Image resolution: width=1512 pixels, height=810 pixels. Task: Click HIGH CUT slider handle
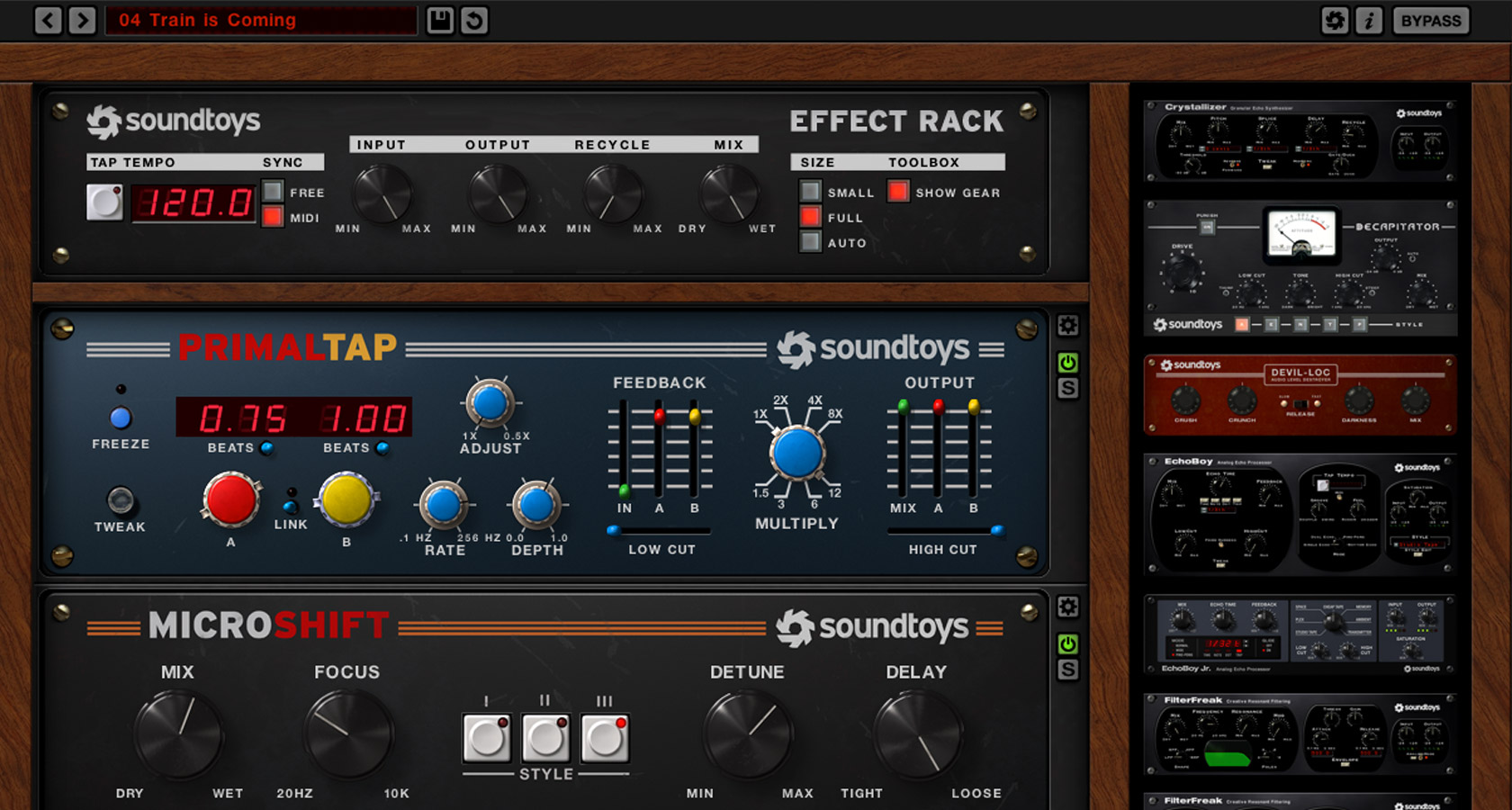997,530
